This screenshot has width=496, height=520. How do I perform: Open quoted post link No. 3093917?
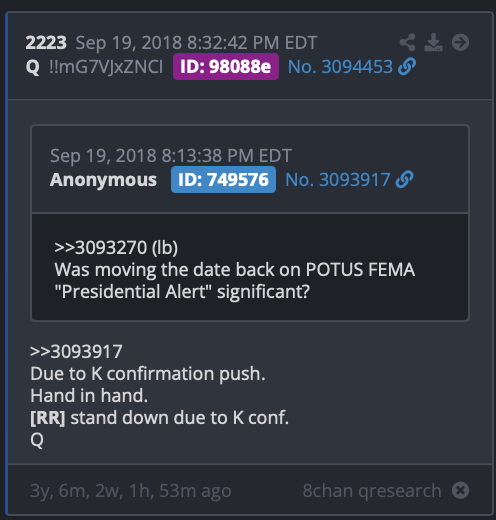338,180
